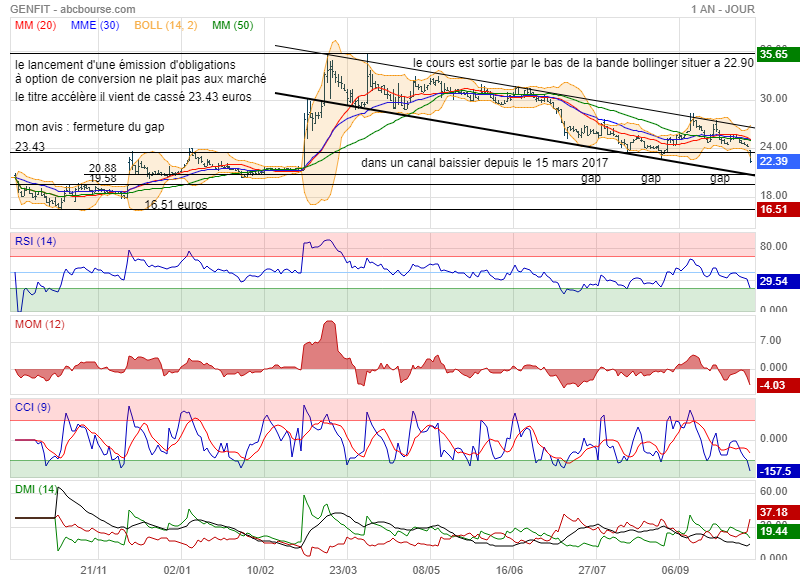Click the 27/07 date axis label
The width and height of the screenshot is (800, 580).
pos(592,570)
